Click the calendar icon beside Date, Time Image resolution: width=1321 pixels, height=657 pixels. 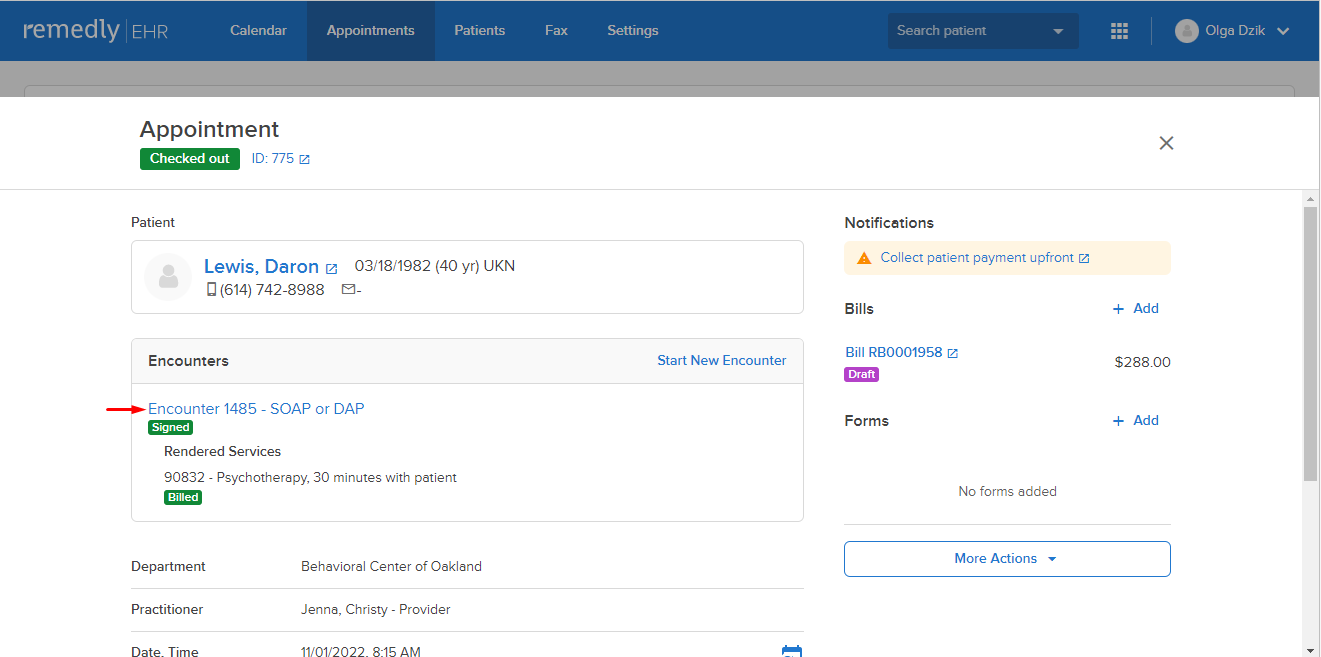pos(791,651)
